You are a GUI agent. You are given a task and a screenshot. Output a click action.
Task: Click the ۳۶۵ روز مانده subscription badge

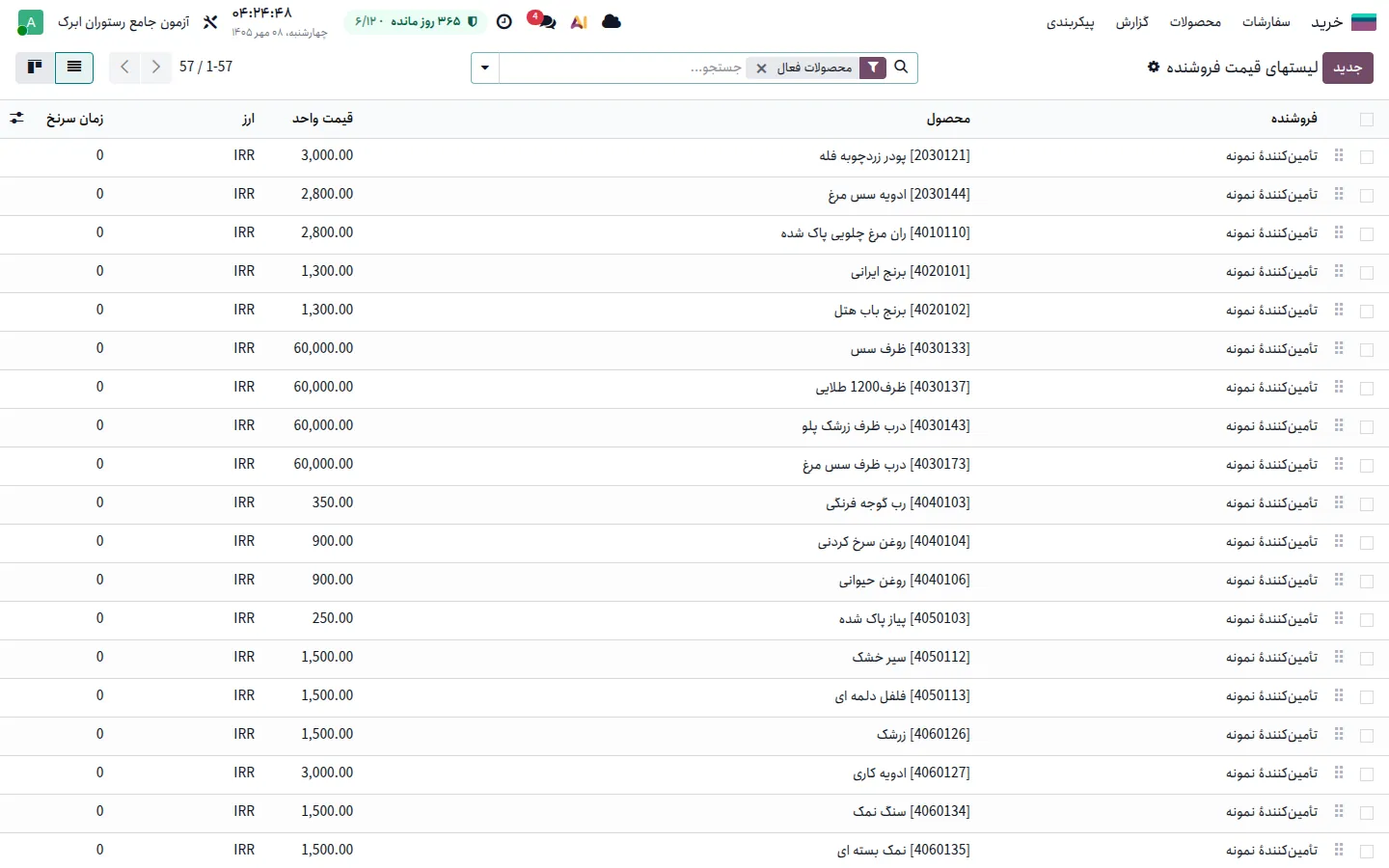[x=417, y=21]
